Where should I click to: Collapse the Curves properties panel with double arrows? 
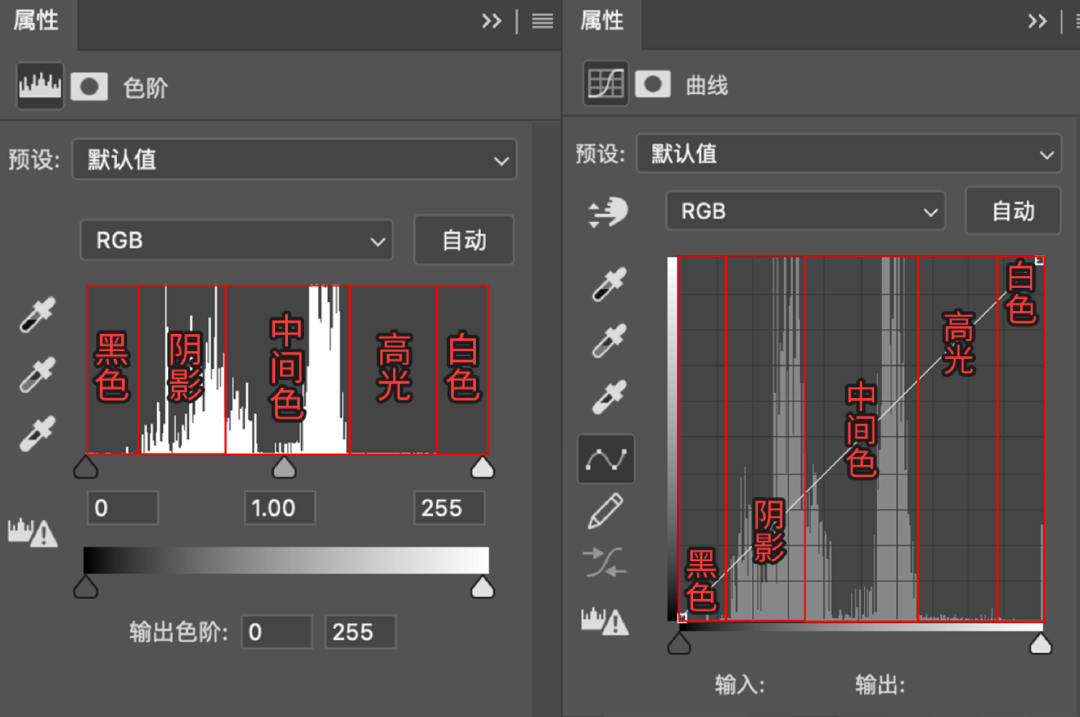pyautogui.click(x=1037, y=21)
